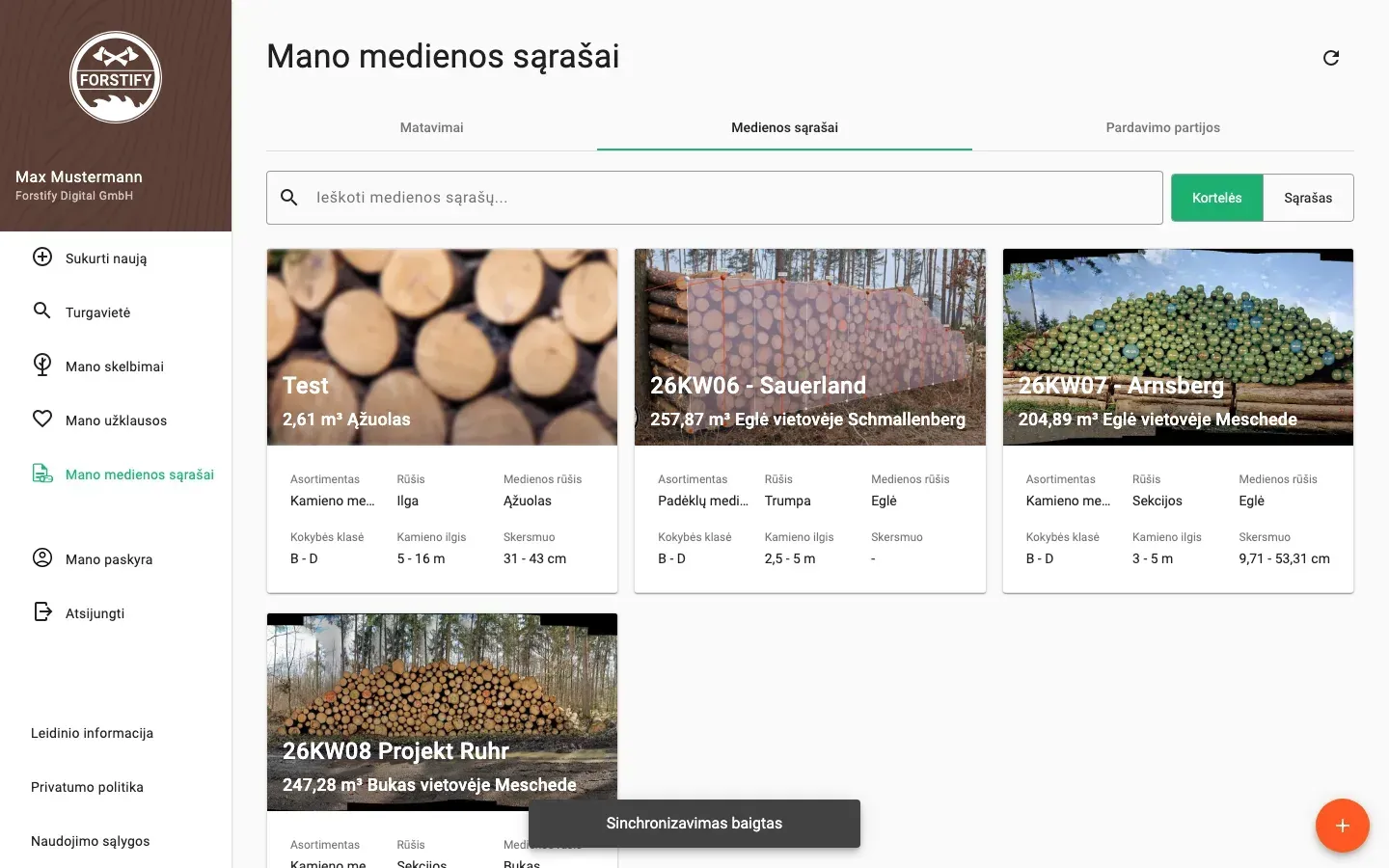This screenshot has height=868, width=1389.
Task: Switch to the Sąrašas list view
Action: tap(1308, 198)
